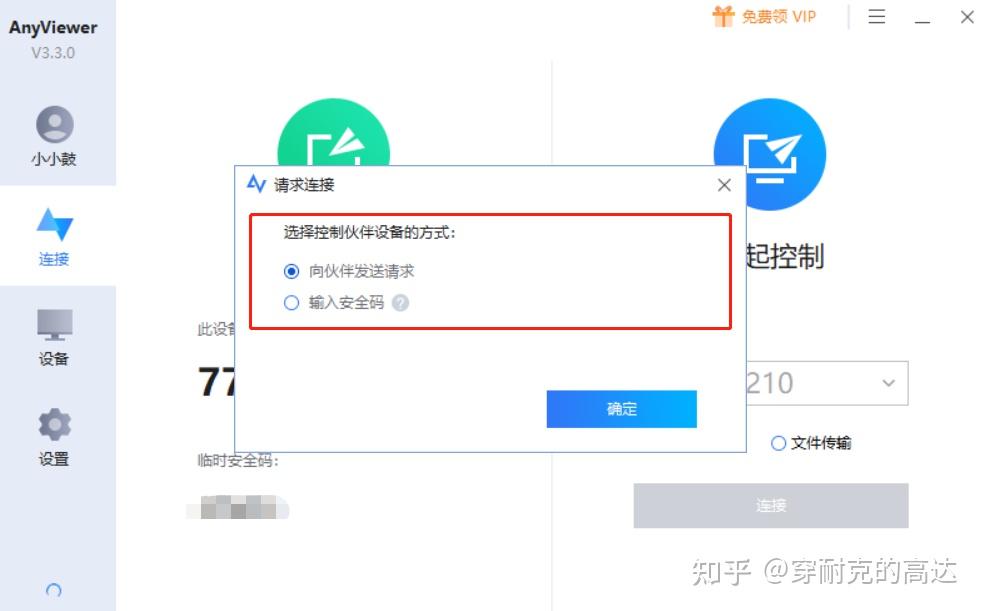This screenshot has width=982, height=611.
Task: Click the partner ID input field
Action: tap(827, 383)
